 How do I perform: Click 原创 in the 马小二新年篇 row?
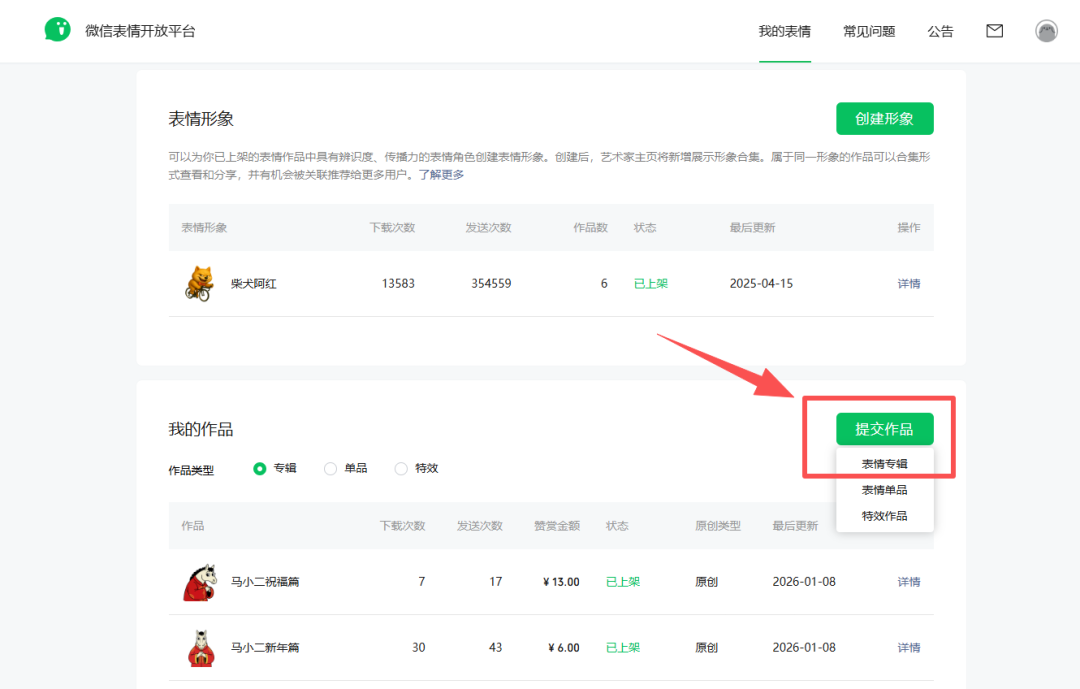click(x=707, y=648)
